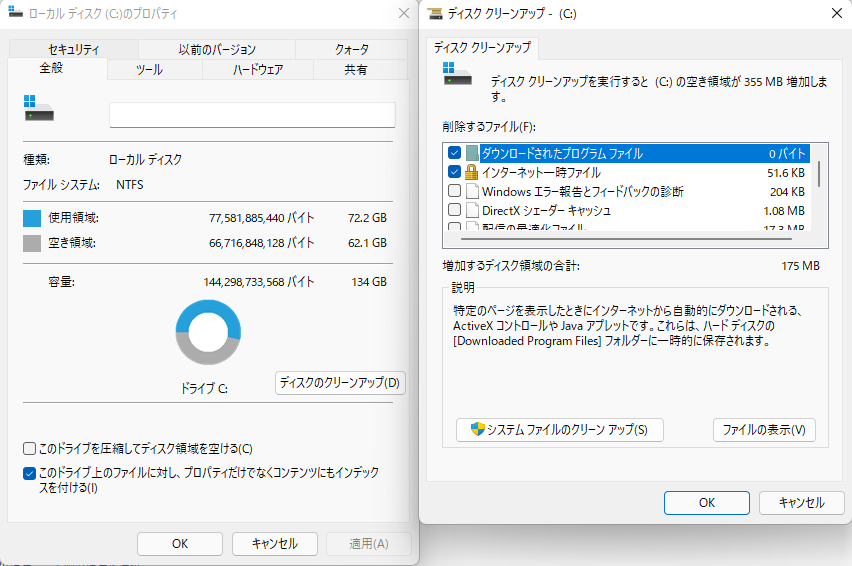
Task: Switch to the クォータ tab
Action: (x=352, y=49)
